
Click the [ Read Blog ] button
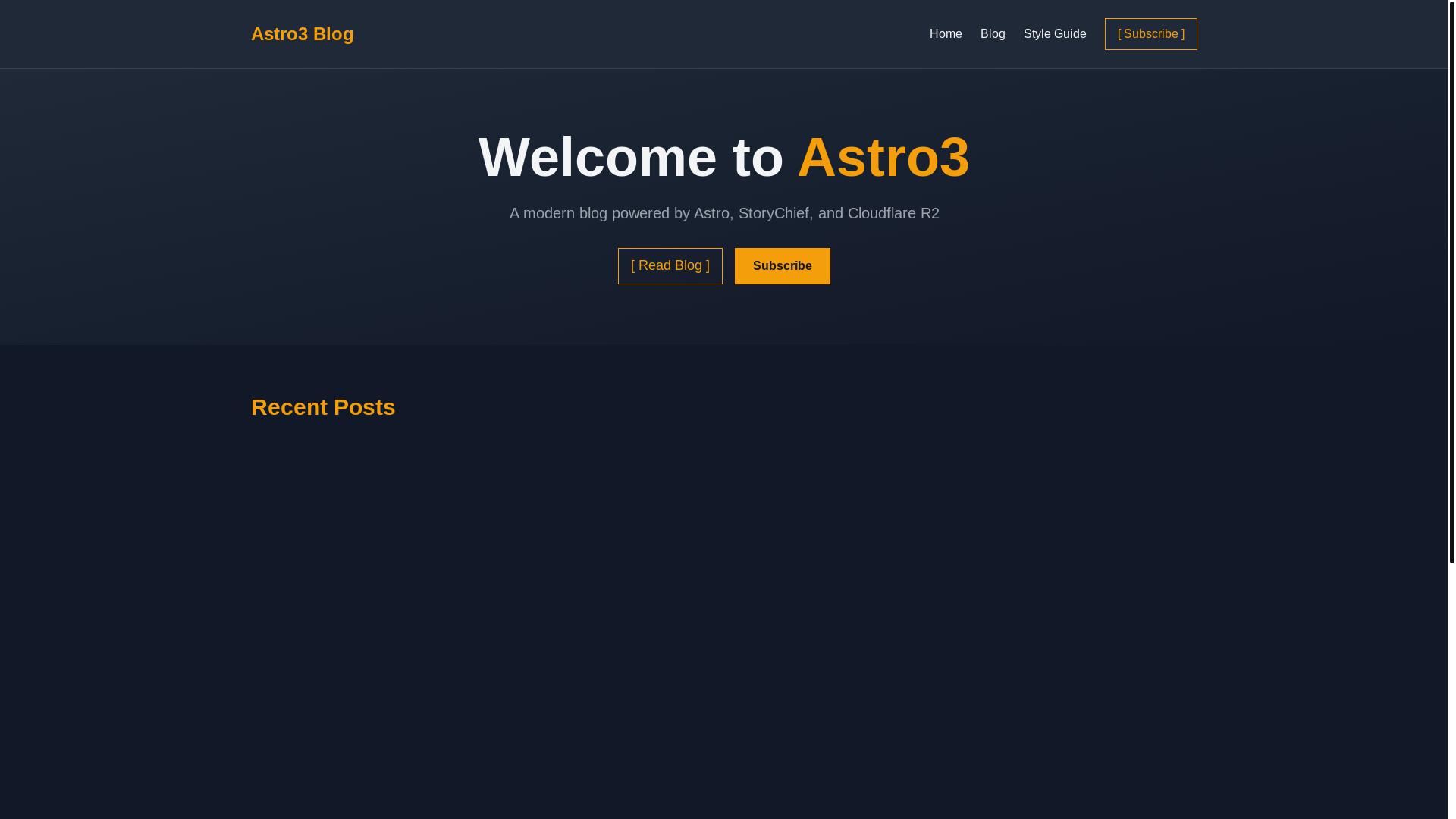point(670,266)
